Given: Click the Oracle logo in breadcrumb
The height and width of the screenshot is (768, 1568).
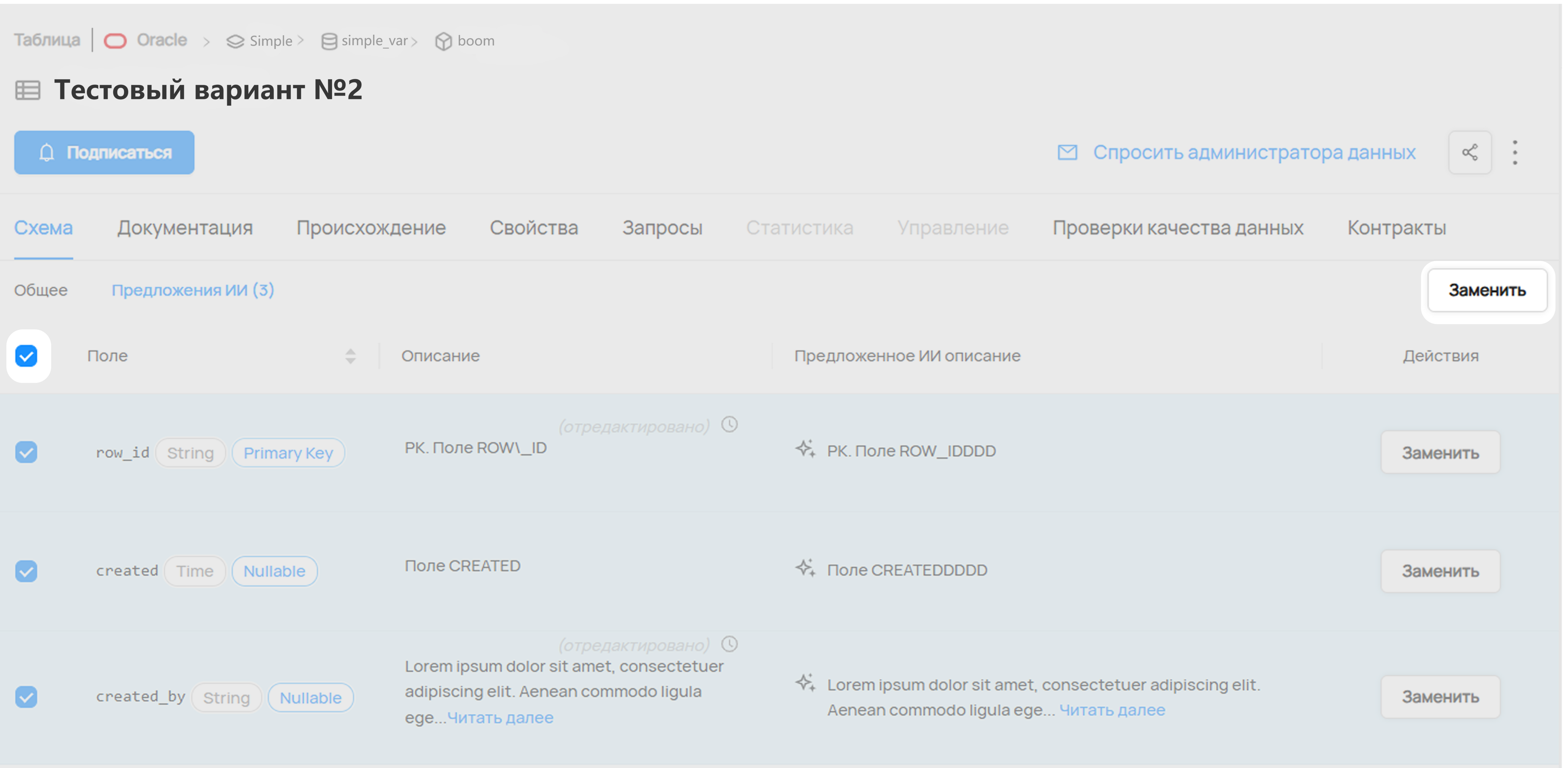Looking at the screenshot, I should 115,41.
